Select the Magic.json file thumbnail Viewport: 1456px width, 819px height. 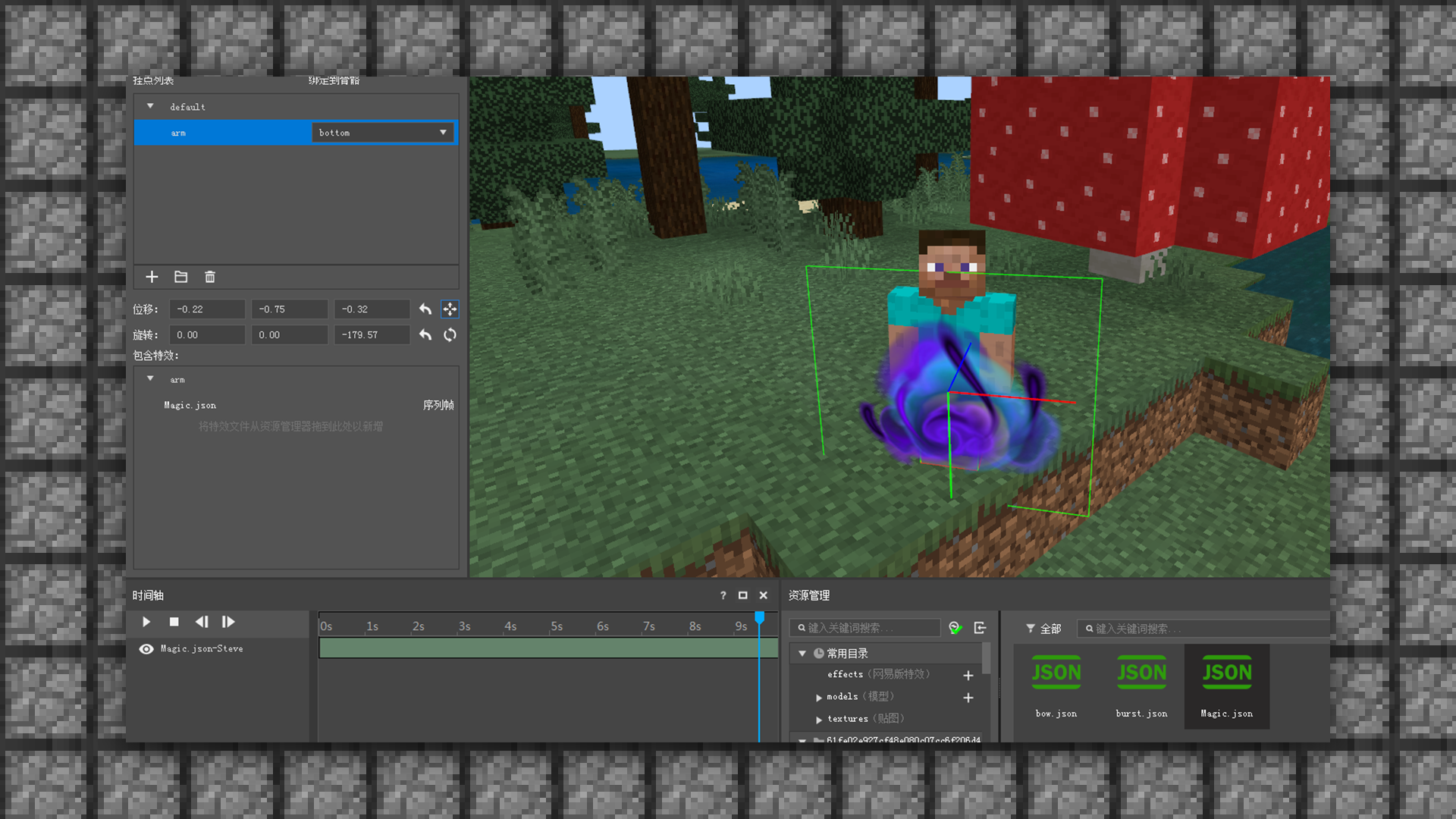[1227, 686]
